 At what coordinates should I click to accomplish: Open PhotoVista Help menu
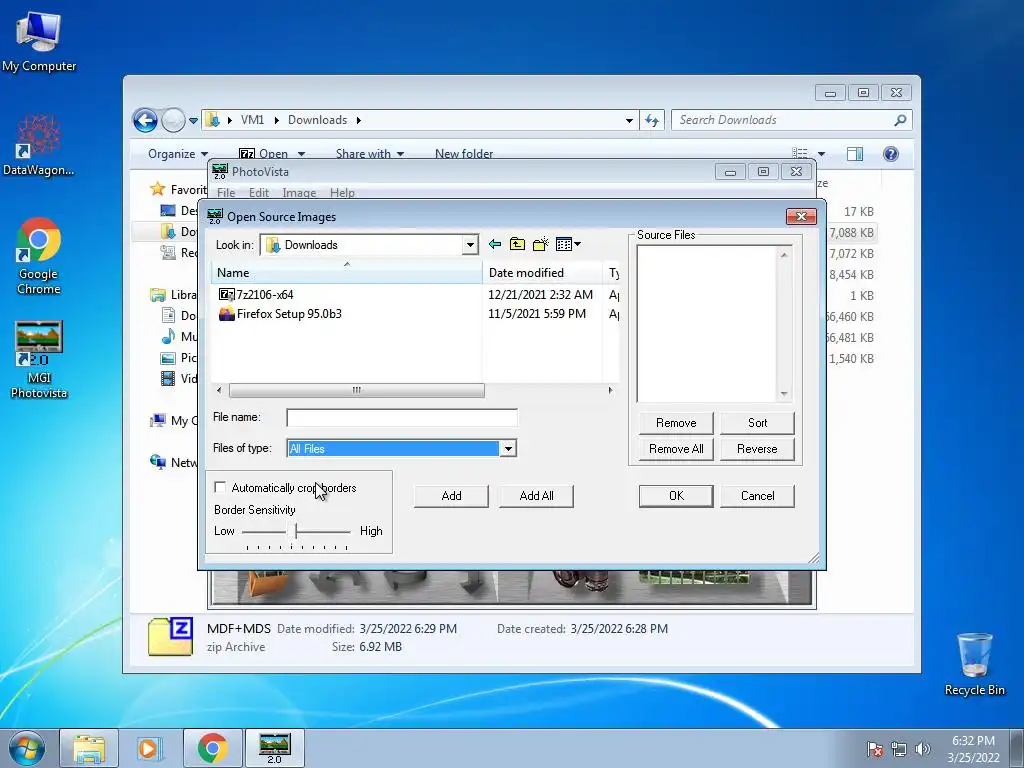[x=342, y=193]
